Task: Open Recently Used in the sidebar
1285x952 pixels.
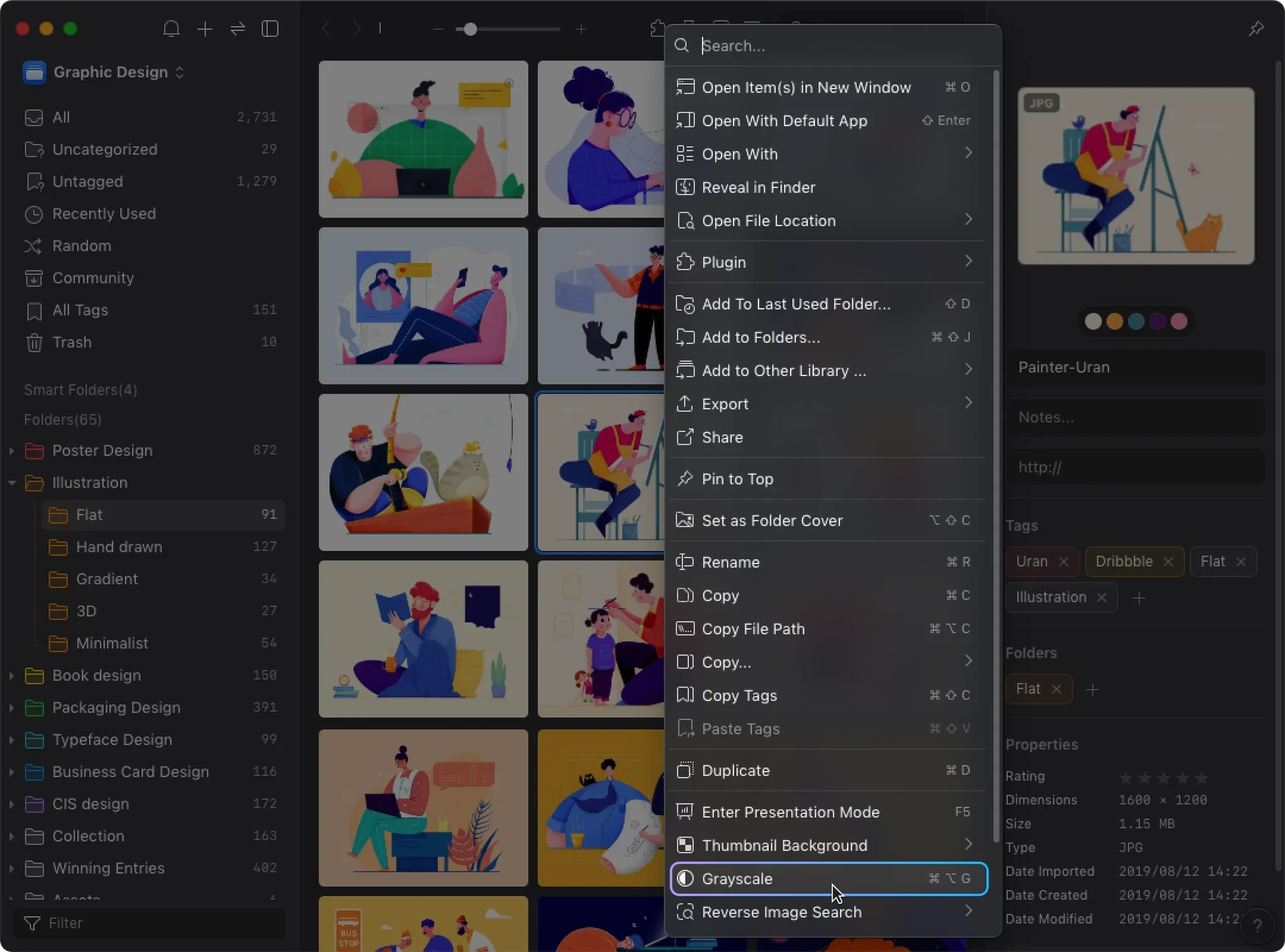Action: 151,213
